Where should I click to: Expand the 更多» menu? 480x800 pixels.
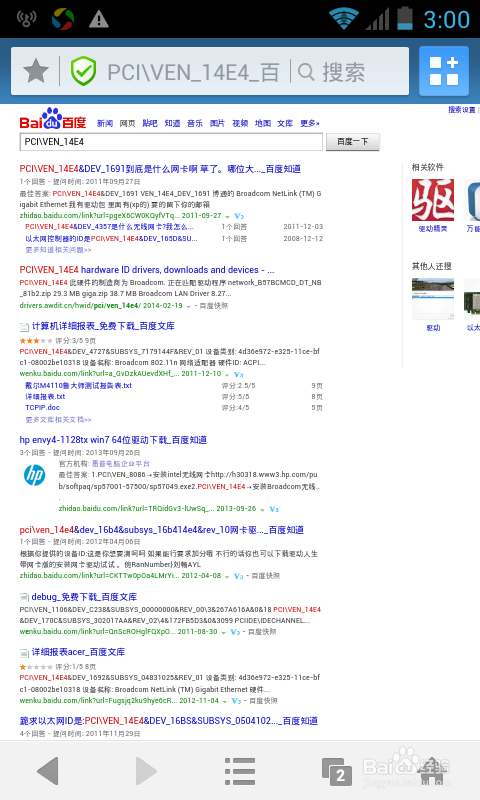click(x=310, y=123)
